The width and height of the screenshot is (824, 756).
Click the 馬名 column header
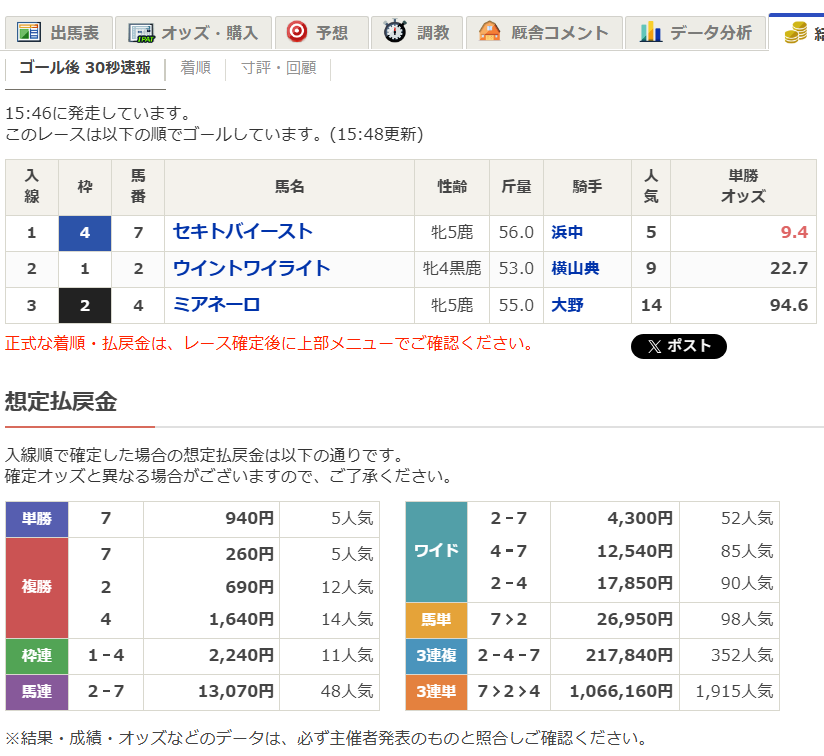point(290,187)
